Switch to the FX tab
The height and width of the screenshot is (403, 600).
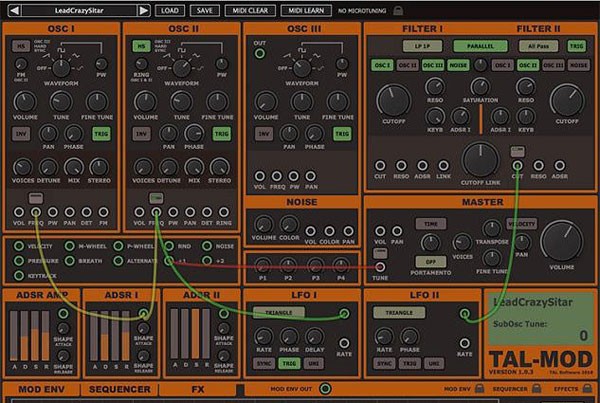pyautogui.click(x=197, y=389)
